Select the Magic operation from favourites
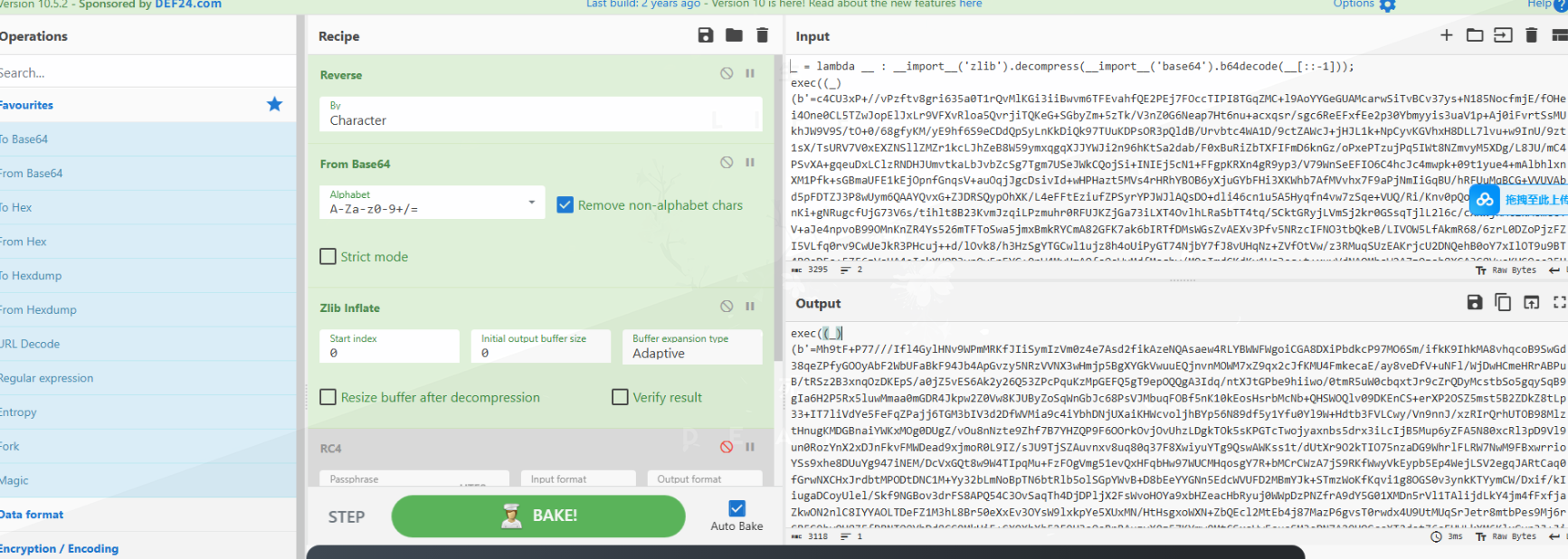 click(14, 480)
